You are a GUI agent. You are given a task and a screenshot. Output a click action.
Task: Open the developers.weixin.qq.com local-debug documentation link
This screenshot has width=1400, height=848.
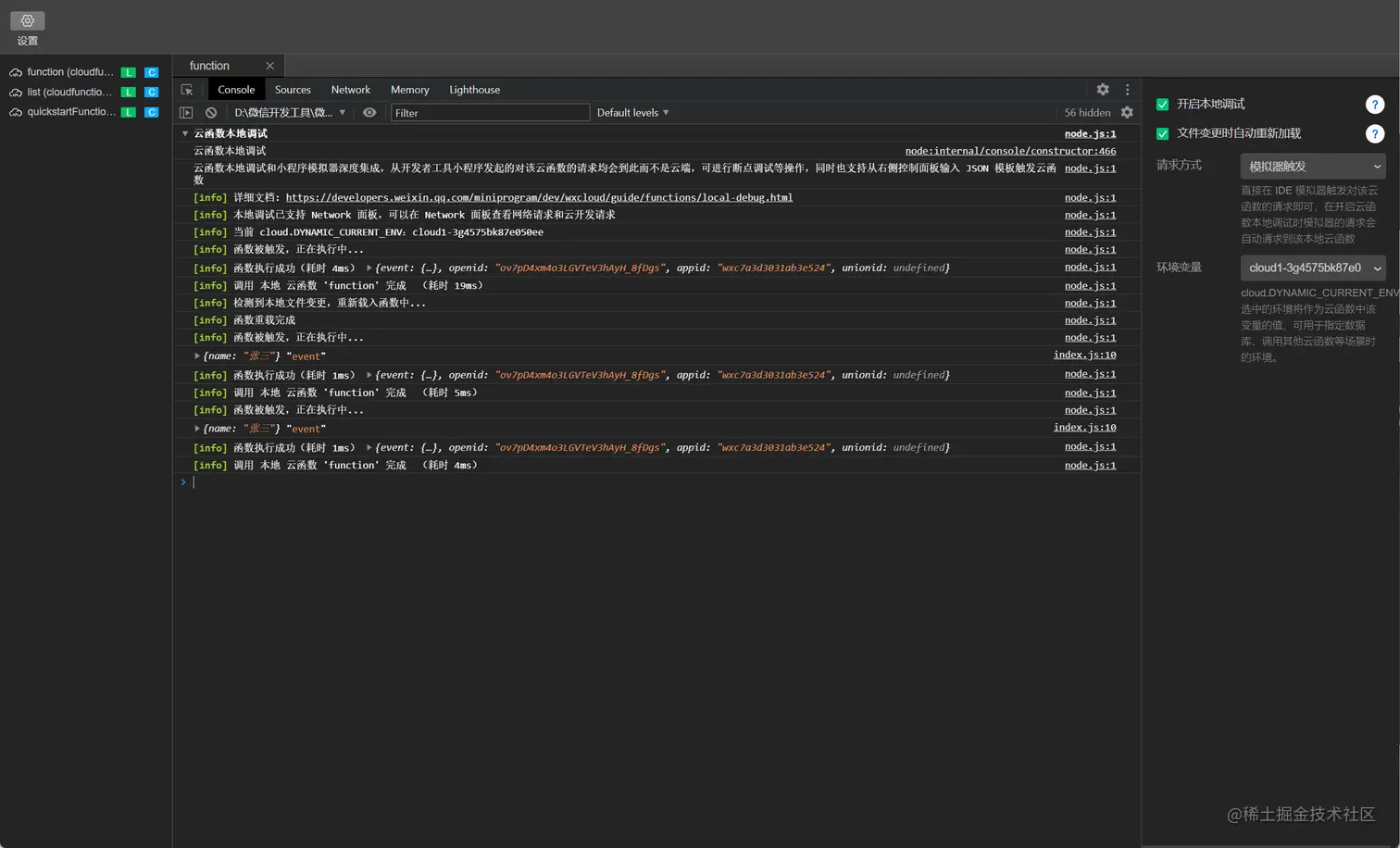(x=539, y=197)
